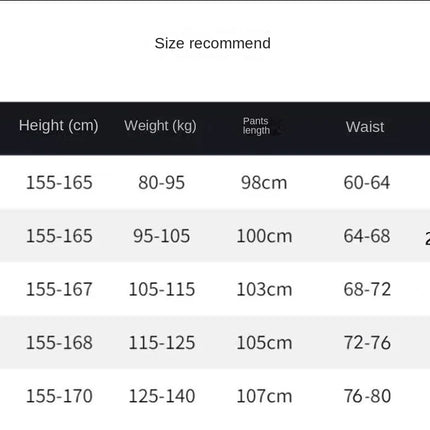Click the 95-105 weight cell
Viewport: 430px width, 430px height.
click(162, 236)
